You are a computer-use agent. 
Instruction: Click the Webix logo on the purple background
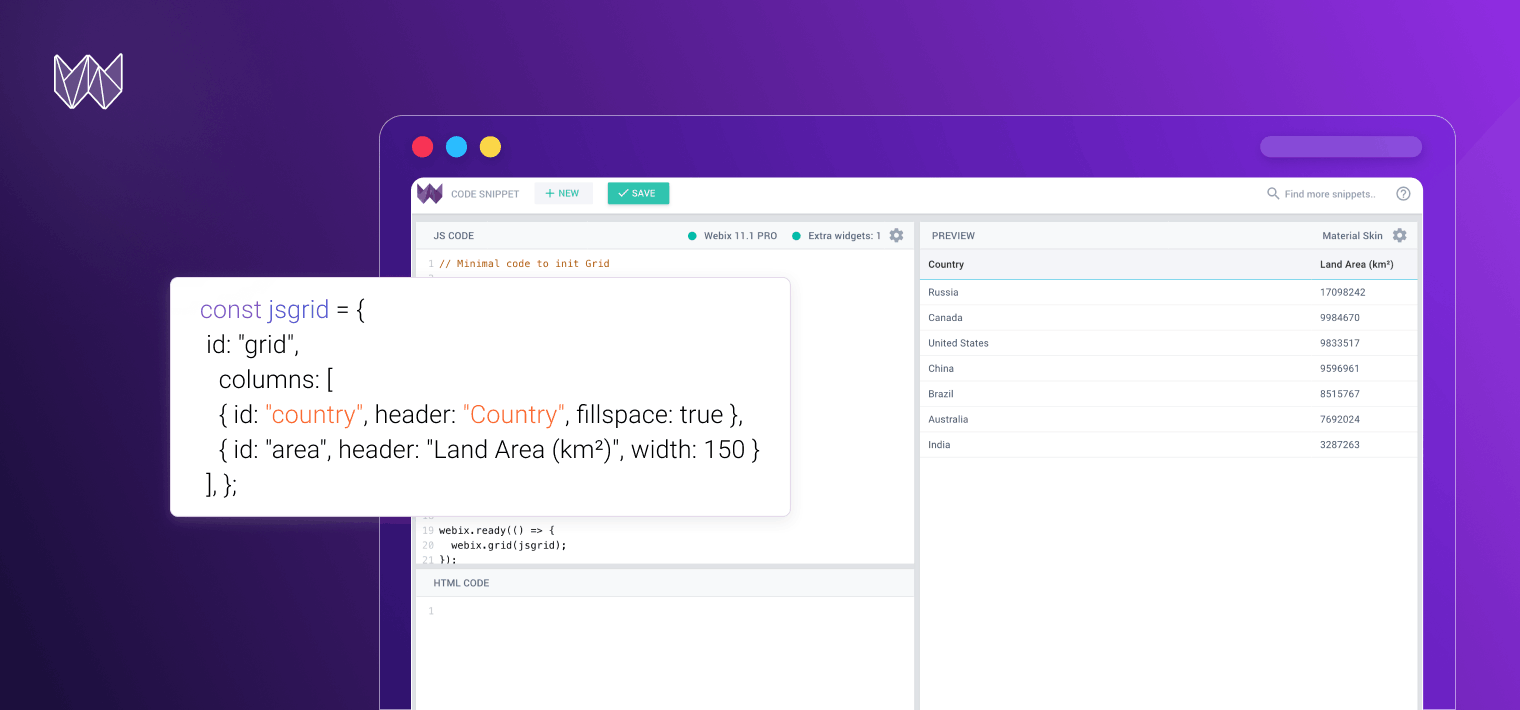click(88, 80)
